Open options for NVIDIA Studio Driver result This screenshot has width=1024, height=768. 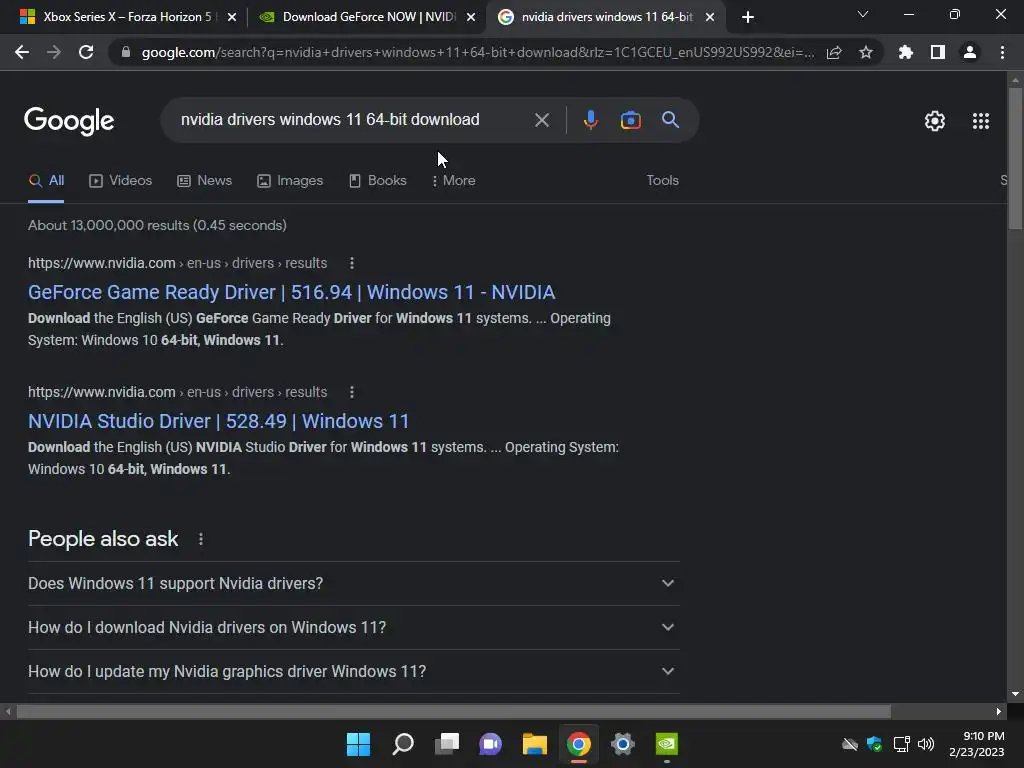click(352, 392)
